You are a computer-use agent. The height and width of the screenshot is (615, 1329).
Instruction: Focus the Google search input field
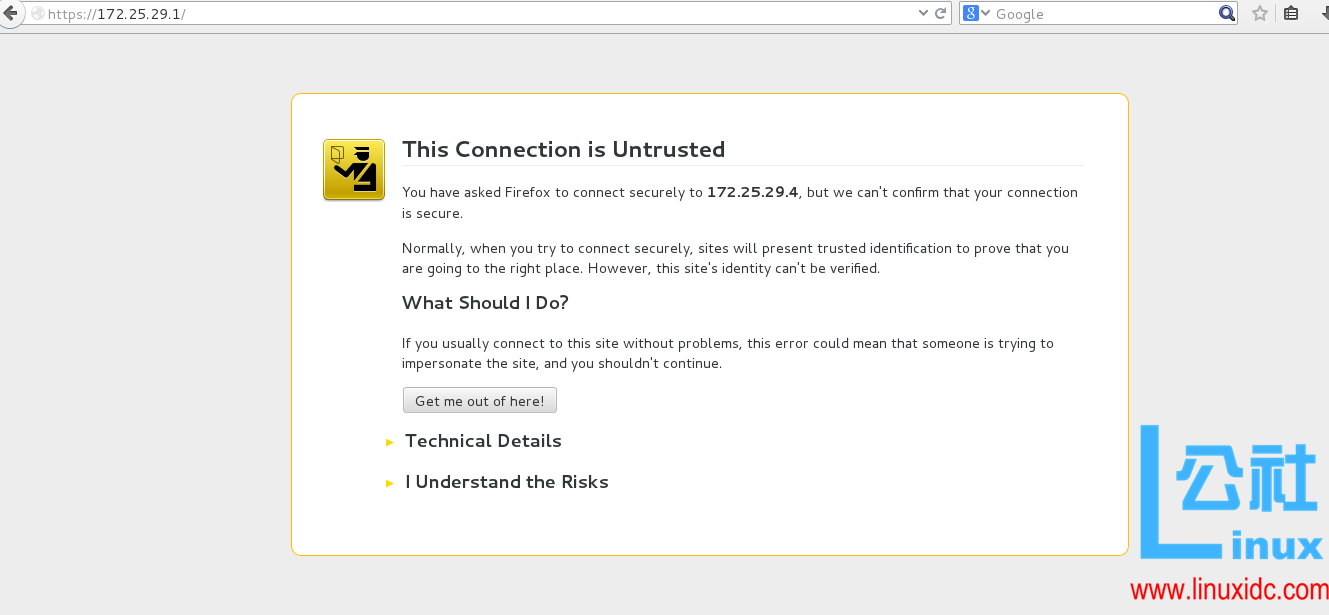[x=1100, y=14]
